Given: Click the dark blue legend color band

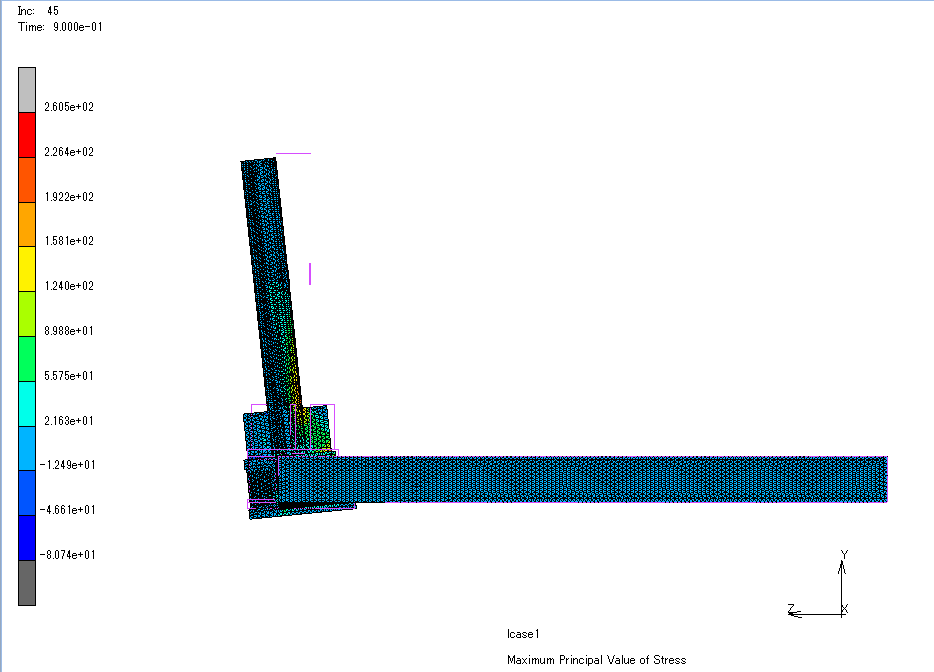Looking at the screenshot, I should tap(27, 538).
